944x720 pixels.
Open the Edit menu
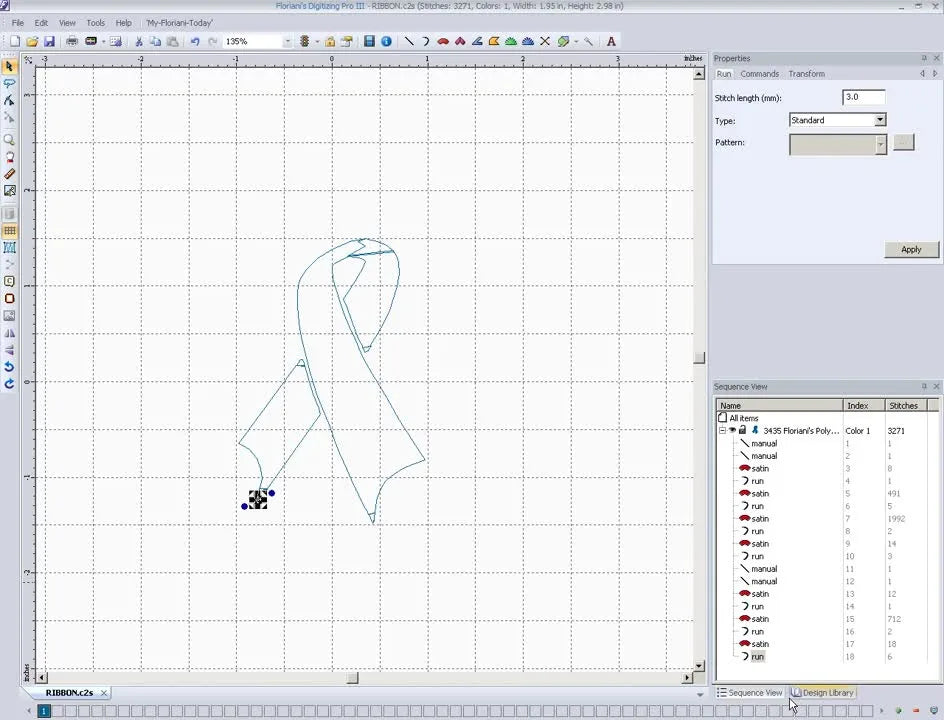pos(41,23)
